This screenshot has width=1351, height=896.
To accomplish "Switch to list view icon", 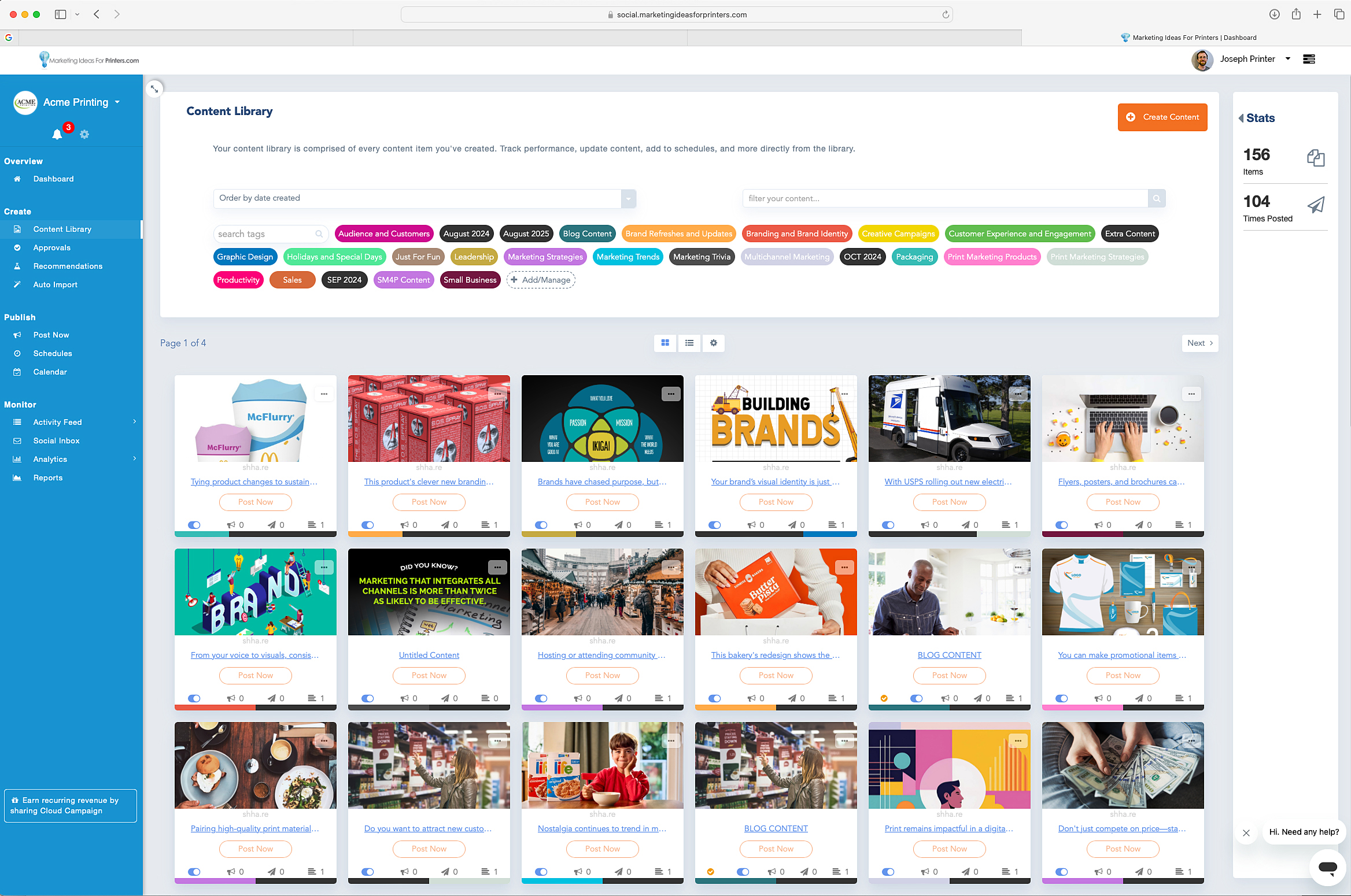I will point(689,343).
